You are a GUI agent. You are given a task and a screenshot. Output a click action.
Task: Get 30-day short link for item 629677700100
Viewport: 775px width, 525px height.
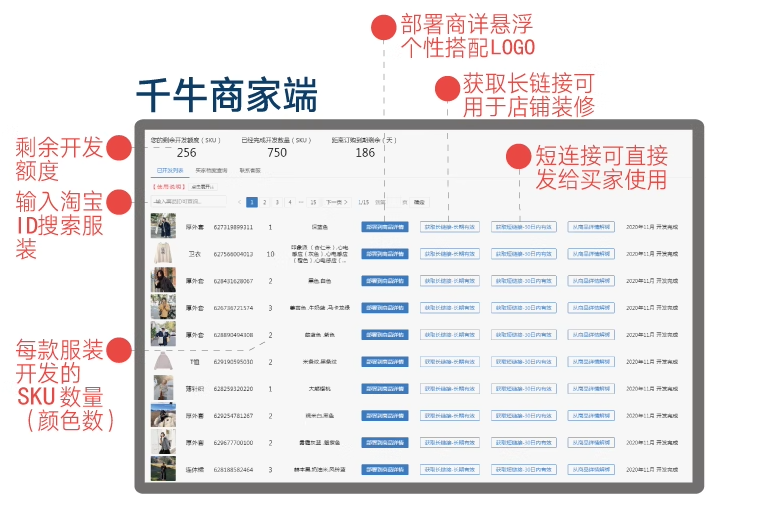tap(524, 442)
